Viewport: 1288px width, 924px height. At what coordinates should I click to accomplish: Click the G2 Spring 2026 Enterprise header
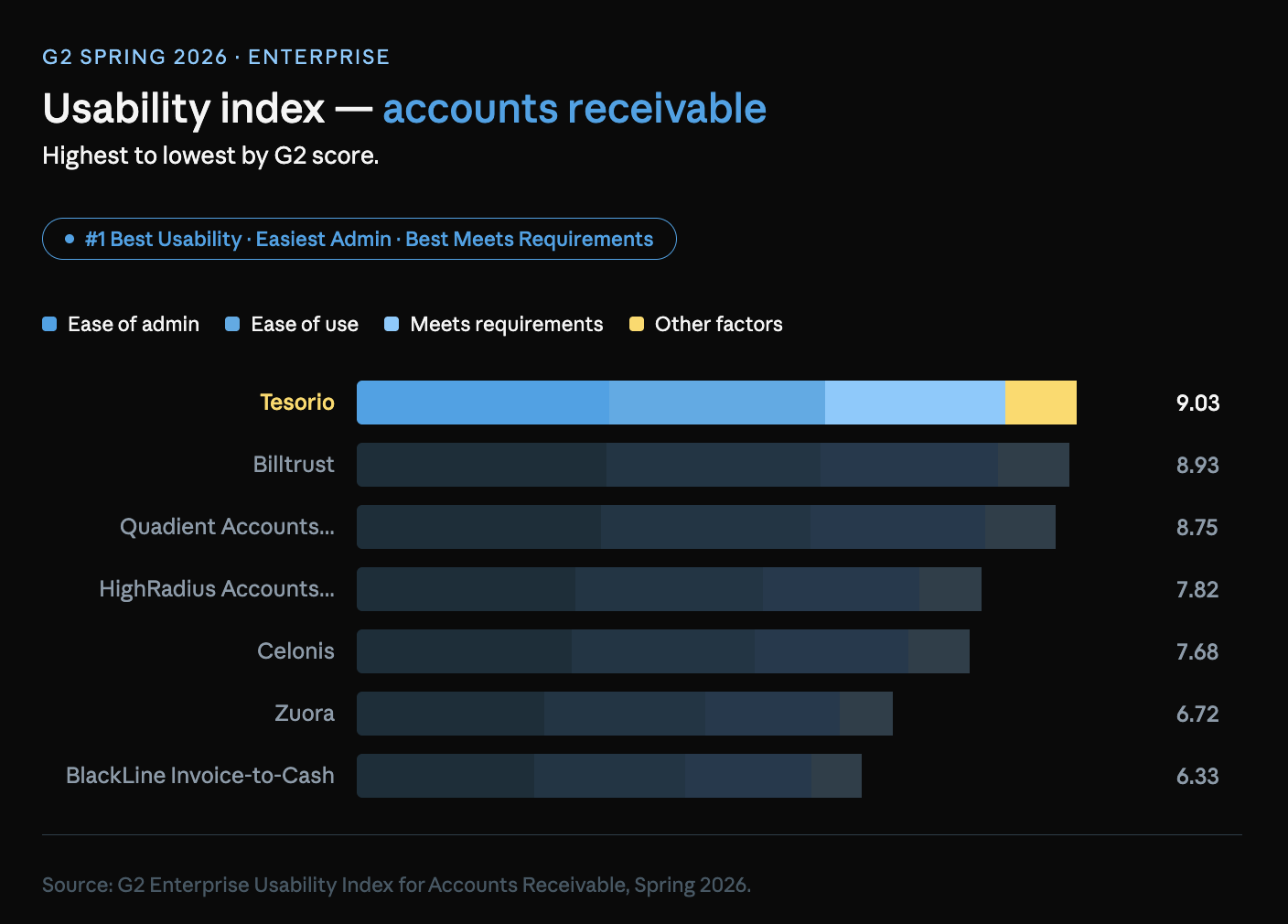pos(216,57)
